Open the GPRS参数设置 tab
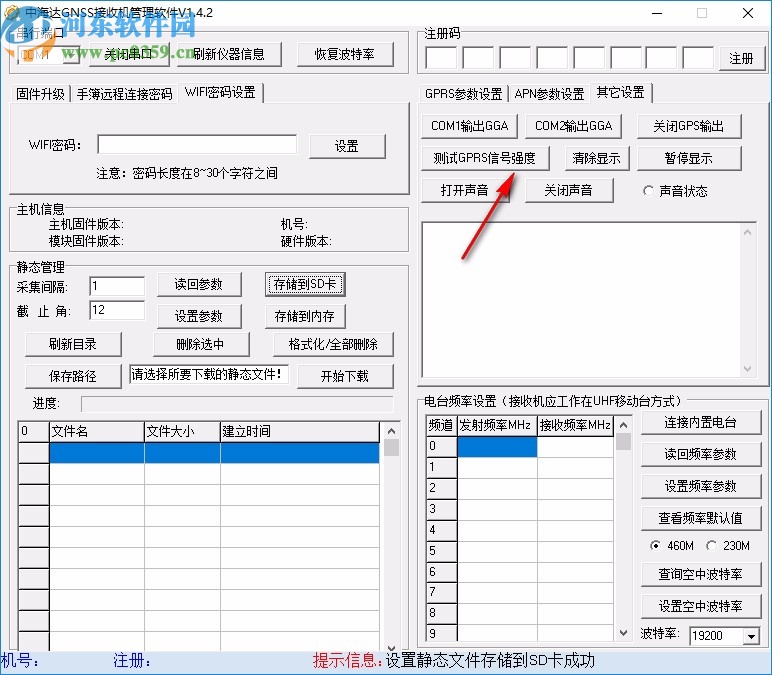The width and height of the screenshot is (772, 675). click(463, 94)
